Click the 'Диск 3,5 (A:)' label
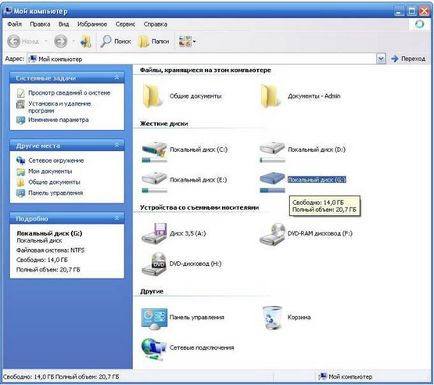This screenshot has width=434, height=385. (188, 233)
